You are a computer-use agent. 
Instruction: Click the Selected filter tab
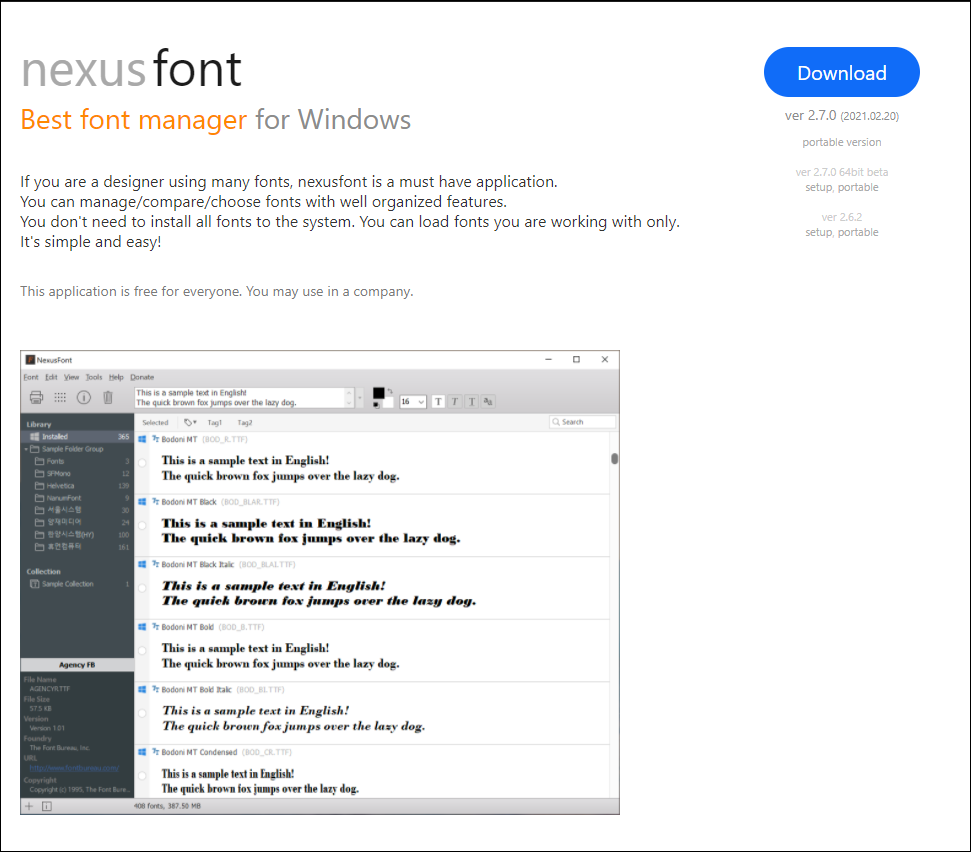(x=155, y=422)
